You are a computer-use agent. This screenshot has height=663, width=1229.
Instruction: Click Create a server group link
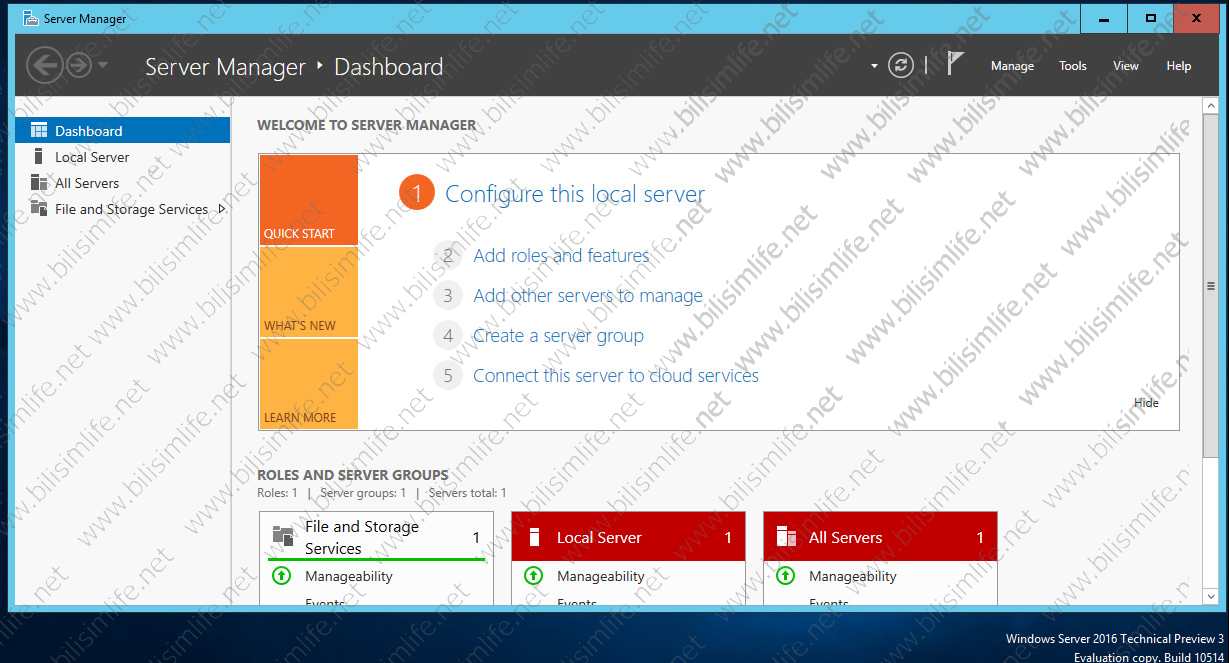[558, 335]
